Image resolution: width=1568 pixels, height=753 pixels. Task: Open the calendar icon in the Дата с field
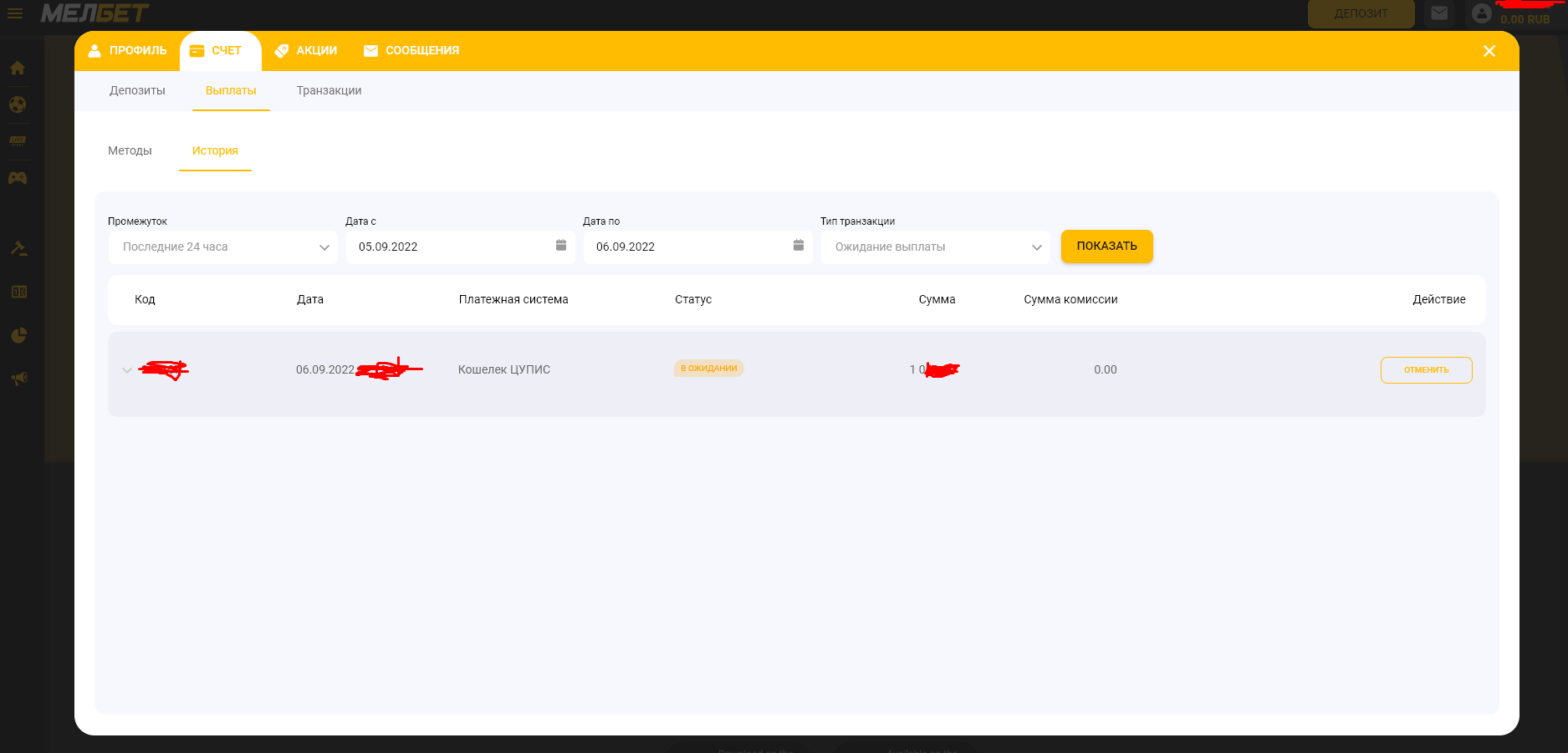[x=561, y=246]
